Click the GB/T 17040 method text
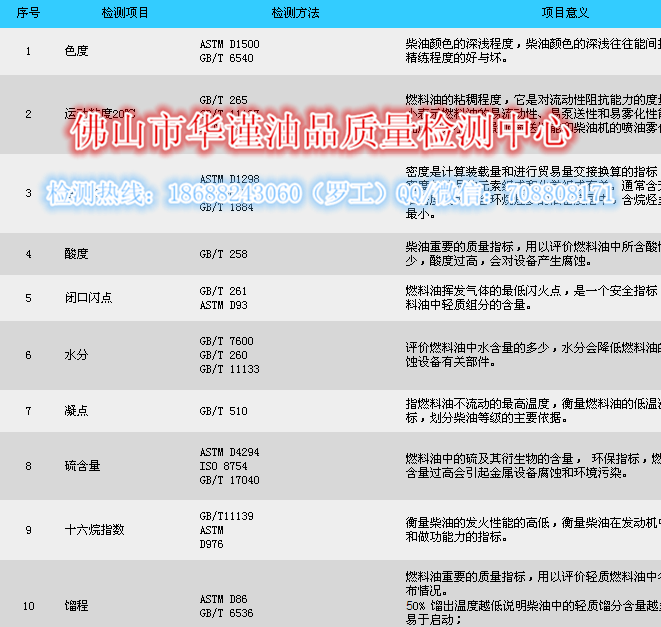 point(229,480)
